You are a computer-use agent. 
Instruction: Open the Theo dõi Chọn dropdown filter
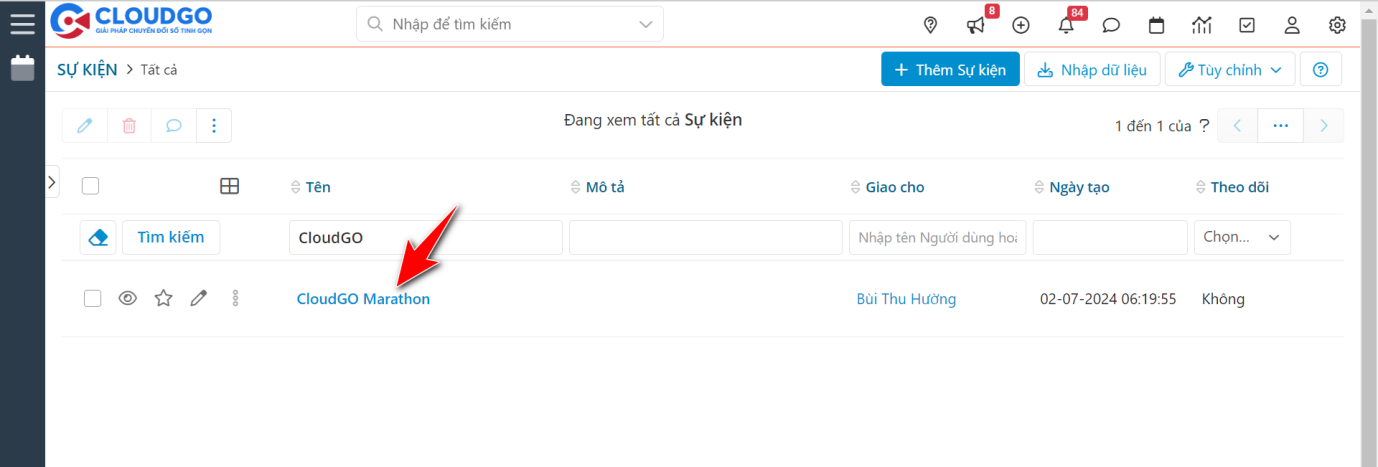click(1241, 237)
